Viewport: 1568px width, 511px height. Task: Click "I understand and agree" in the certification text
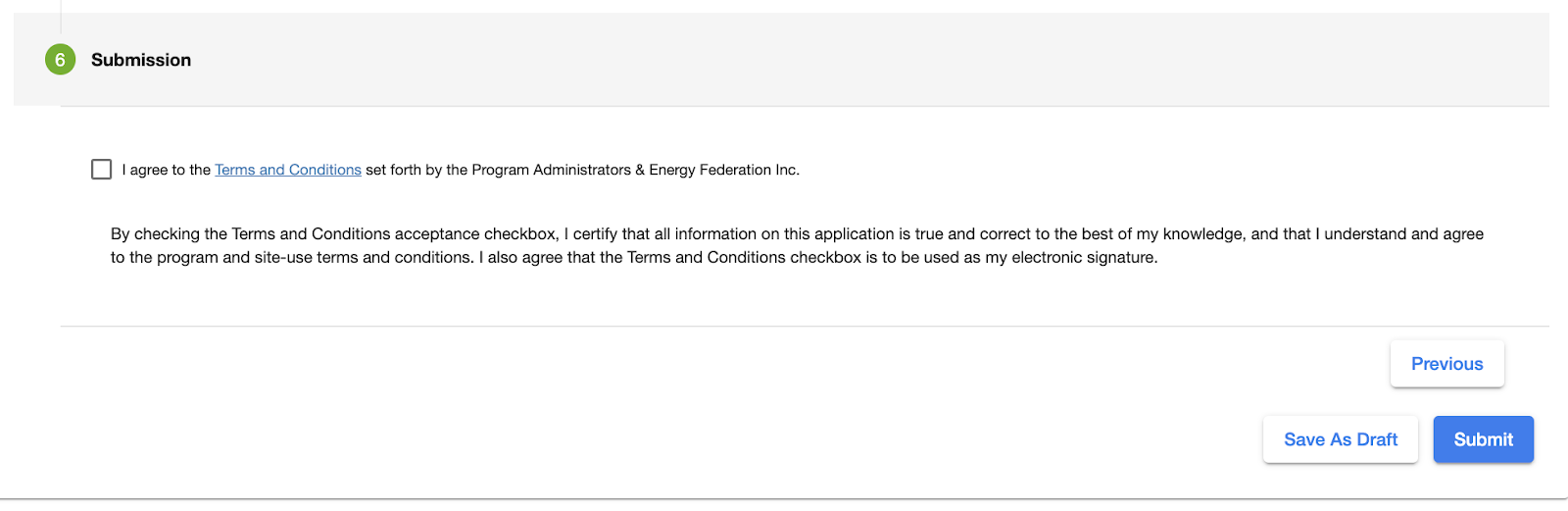[1399, 233]
